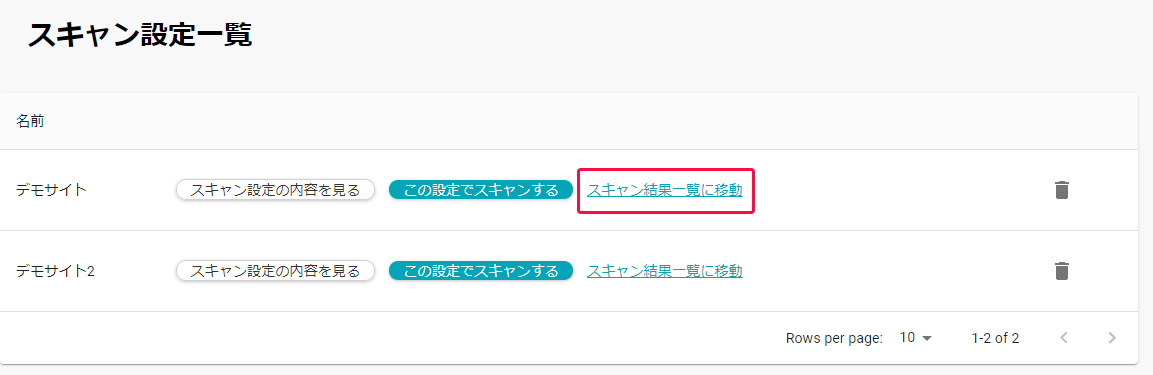The image size is (1153, 375).
Task: Delete the デモサイト2 scan setting
Action: coord(1061,271)
